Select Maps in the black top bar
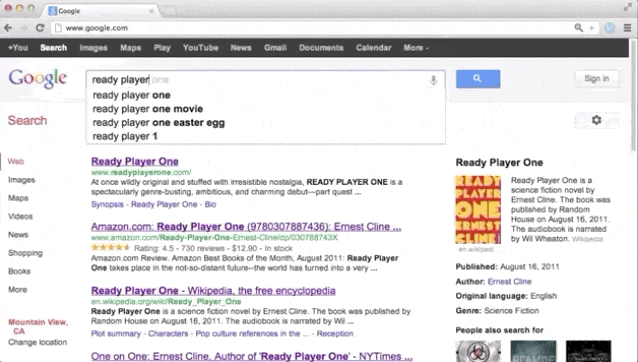This screenshot has height=362, width=638. pos(131,48)
